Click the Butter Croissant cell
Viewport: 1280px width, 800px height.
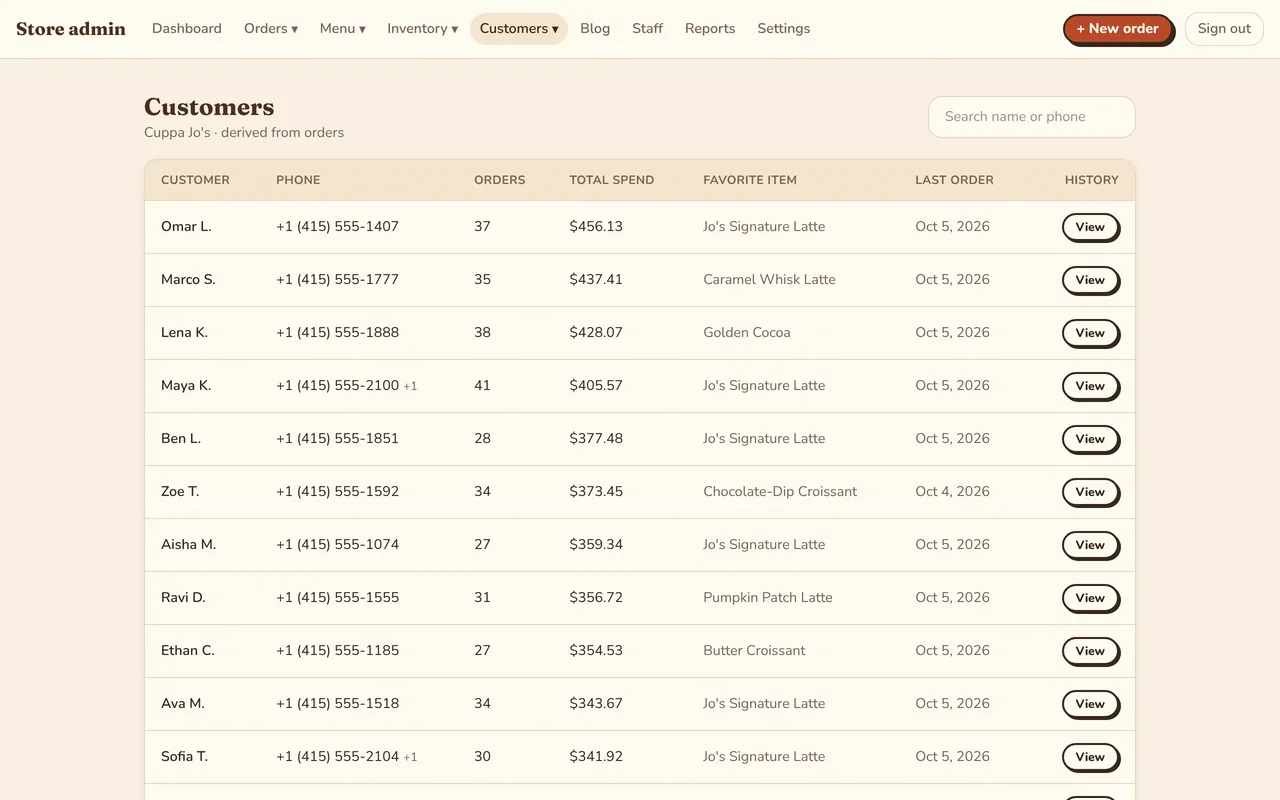pyautogui.click(x=754, y=651)
